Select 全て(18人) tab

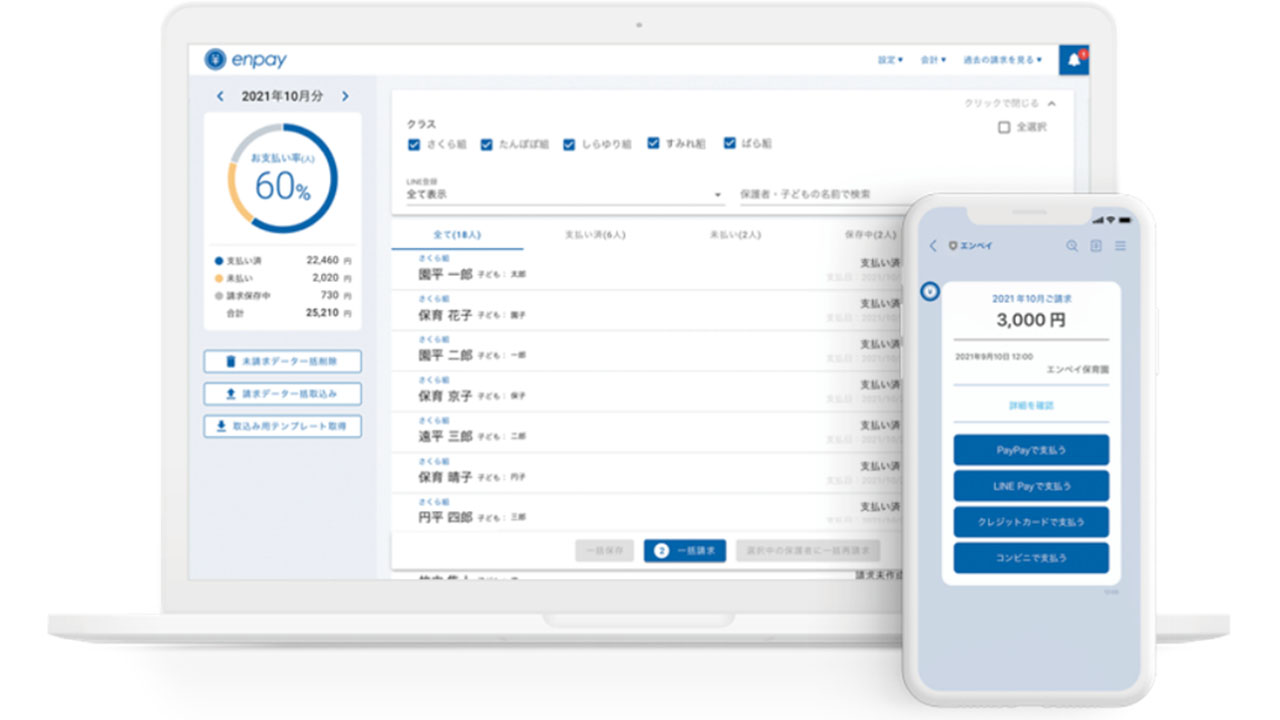point(456,235)
